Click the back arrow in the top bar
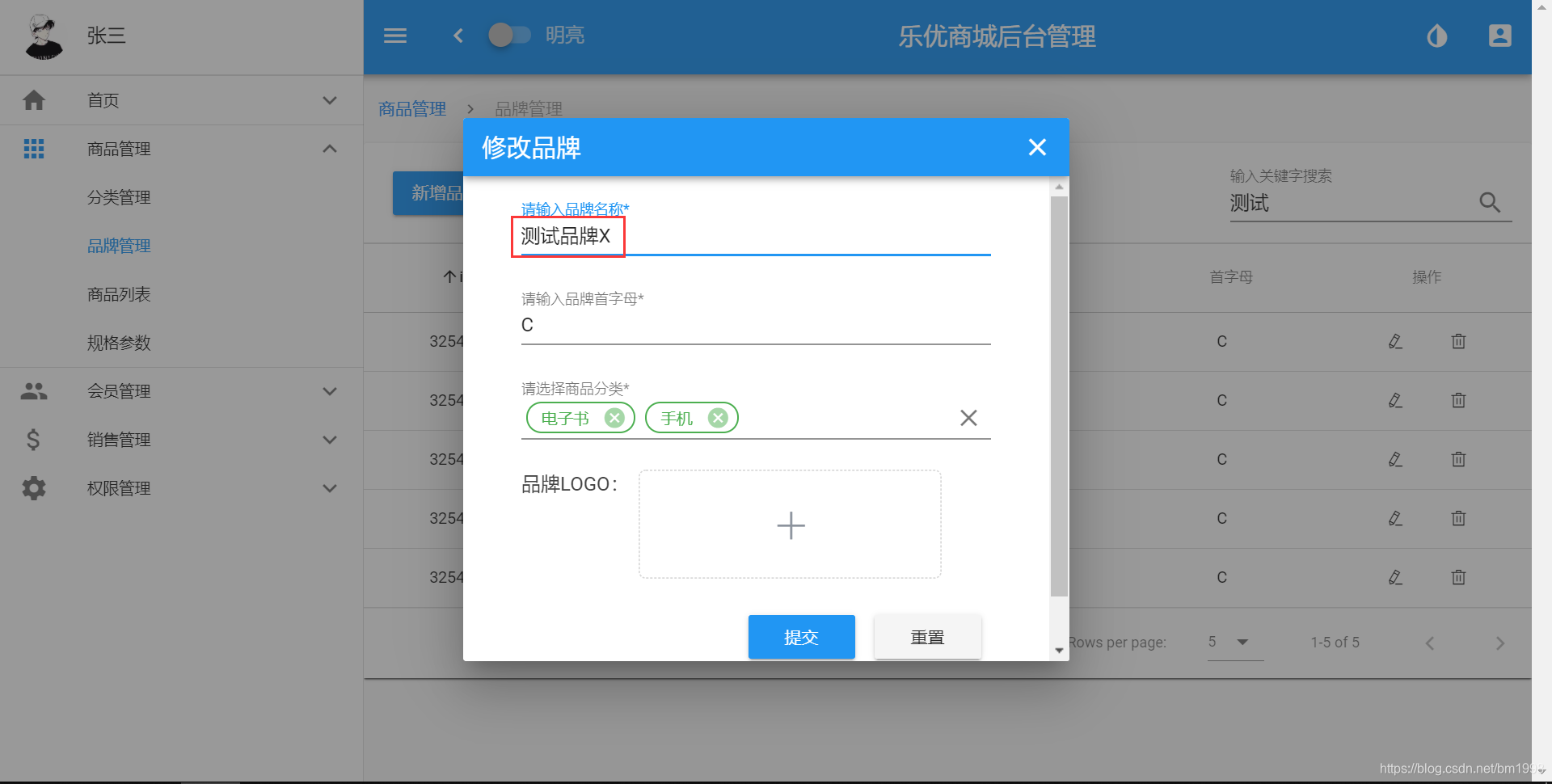 (x=458, y=36)
